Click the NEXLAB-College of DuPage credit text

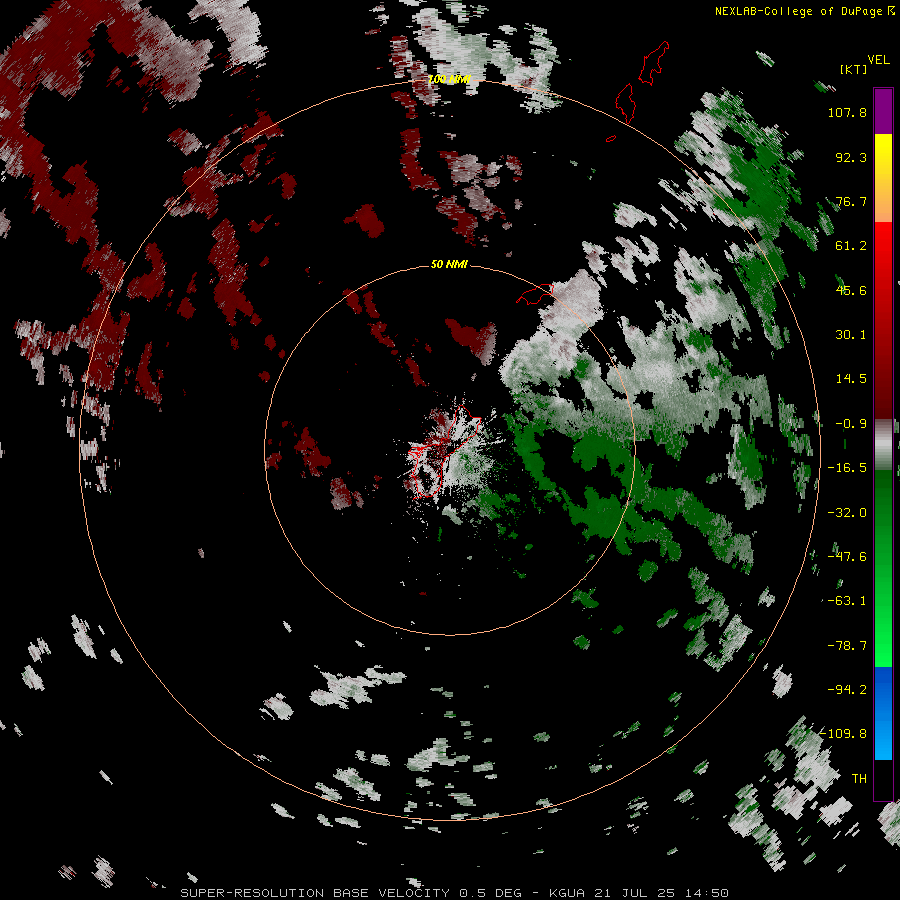pos(804,11)
